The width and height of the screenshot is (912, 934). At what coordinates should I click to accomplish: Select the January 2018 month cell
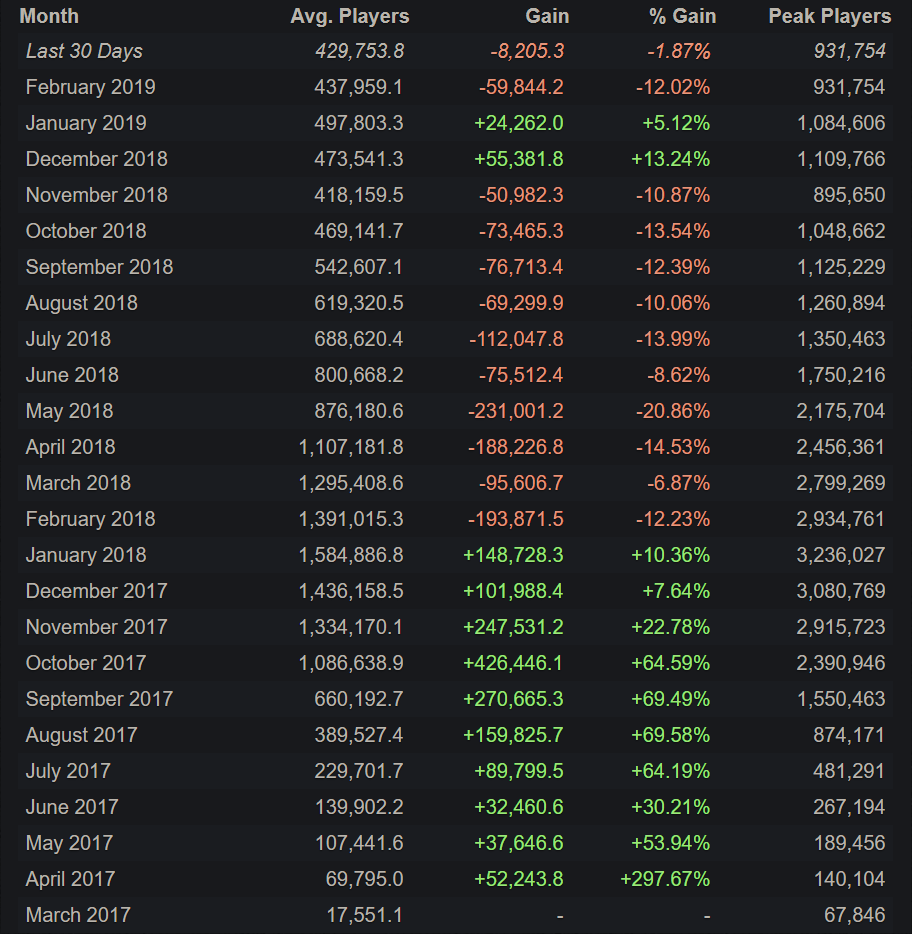coord(86,555)
